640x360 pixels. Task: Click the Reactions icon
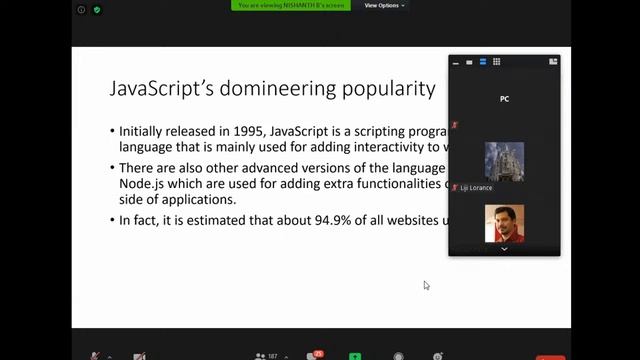click(438, 356)
